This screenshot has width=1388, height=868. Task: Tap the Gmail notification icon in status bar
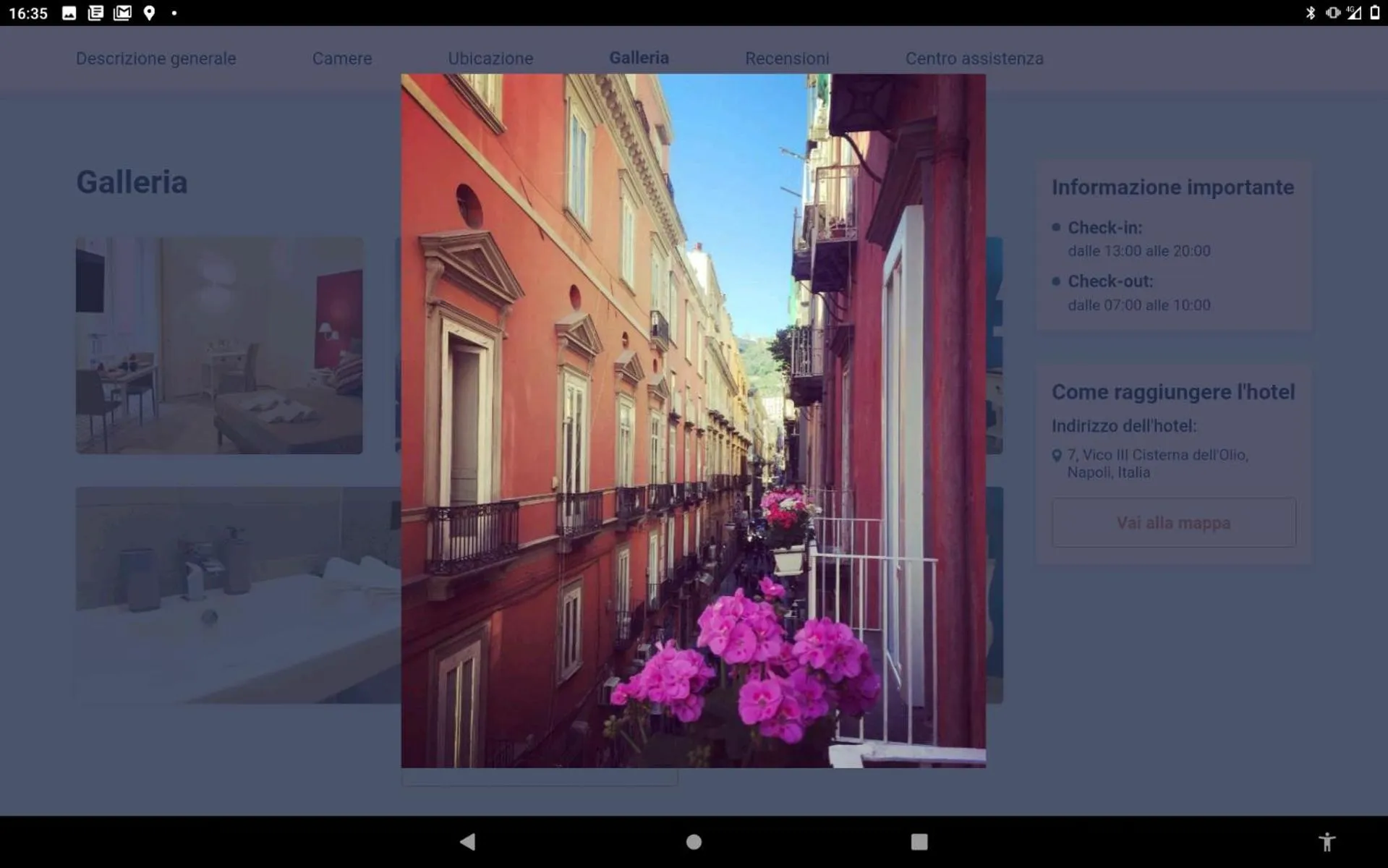tap(122, 13)
